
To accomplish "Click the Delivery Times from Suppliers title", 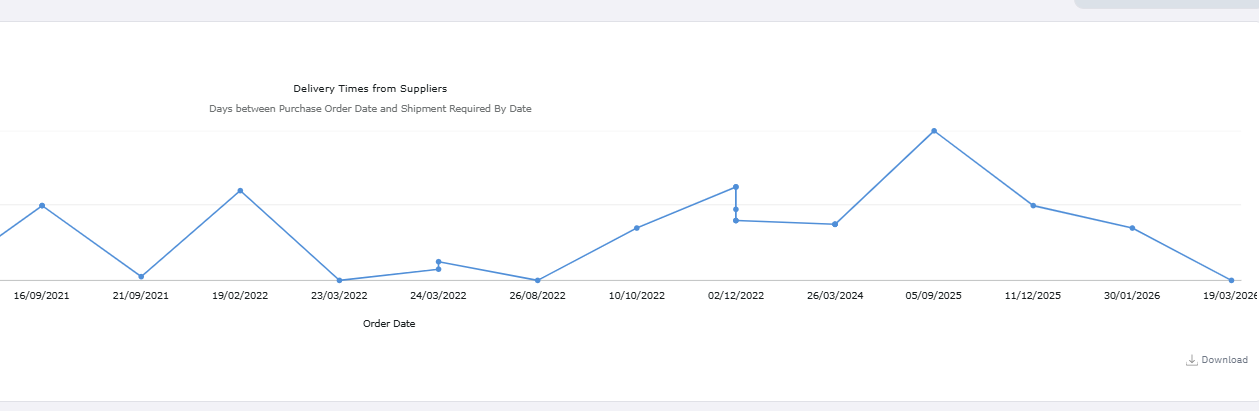I will coord(370,89).
